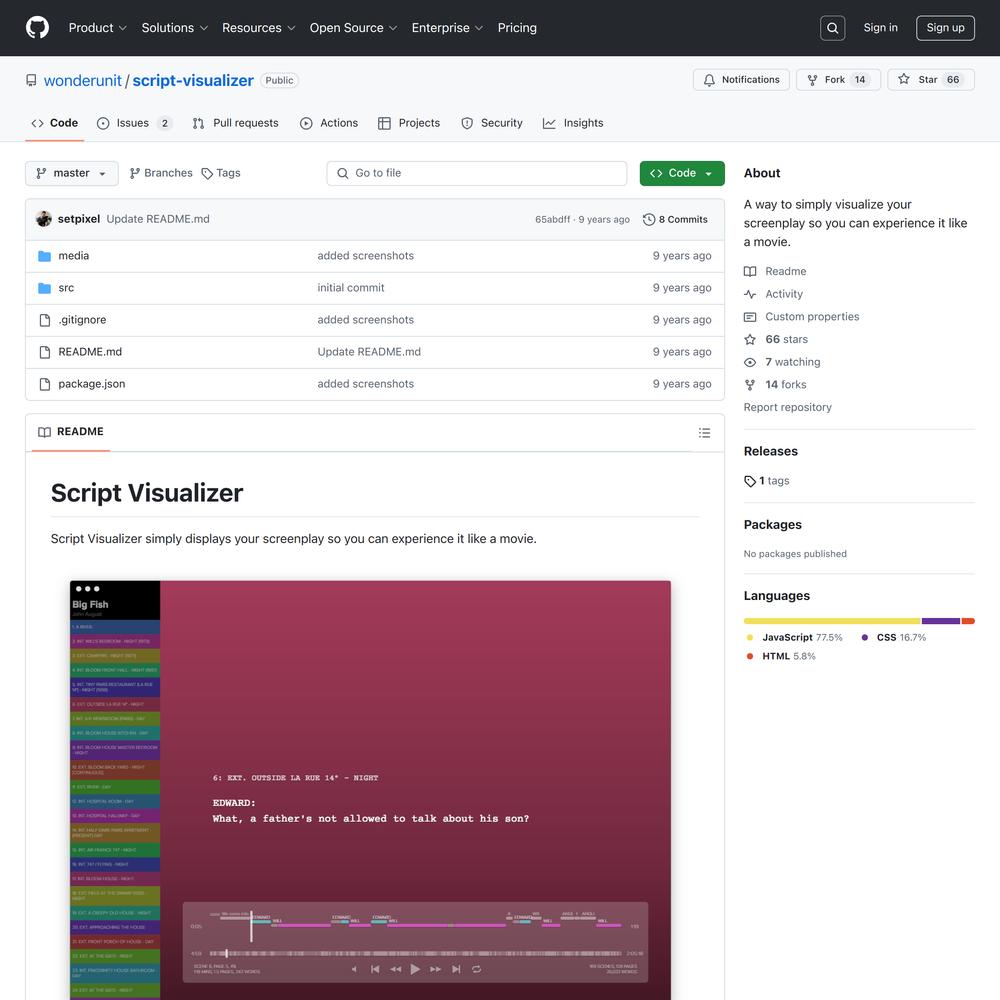The image size is (1000, 1000).
Task: Open the Issues tab
Action: click(135, 123)
